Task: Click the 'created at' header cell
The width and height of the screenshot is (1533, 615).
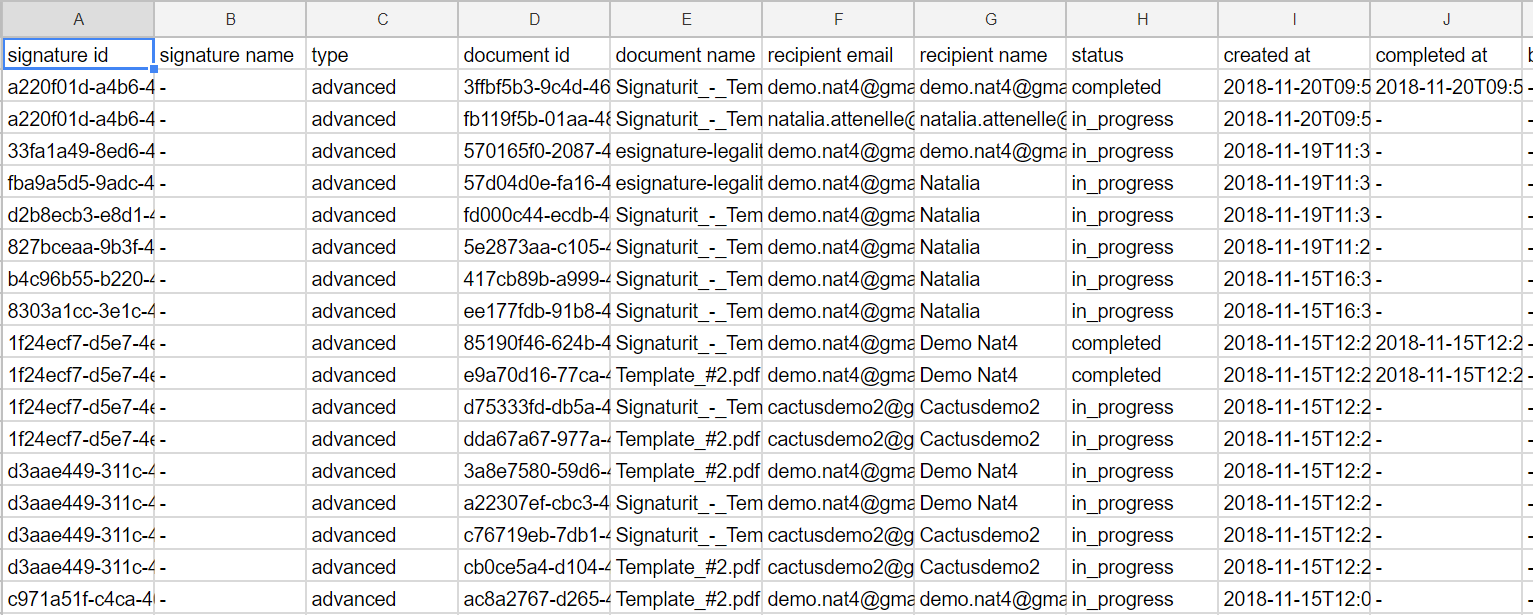Action: tap(1294, 55)
